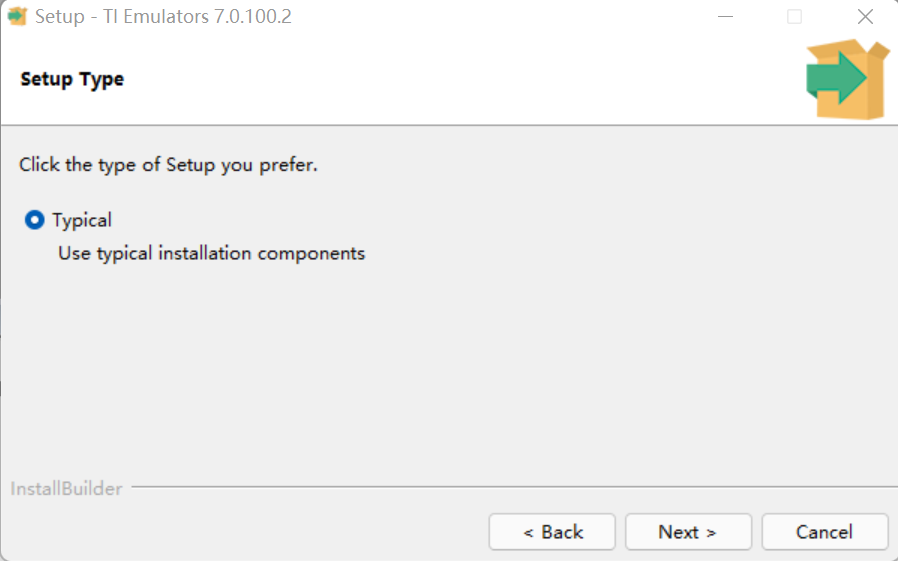898x561 pixels.
Task: Click the 'Click the type of Setup' instruction text
Action: pos(168,165)
